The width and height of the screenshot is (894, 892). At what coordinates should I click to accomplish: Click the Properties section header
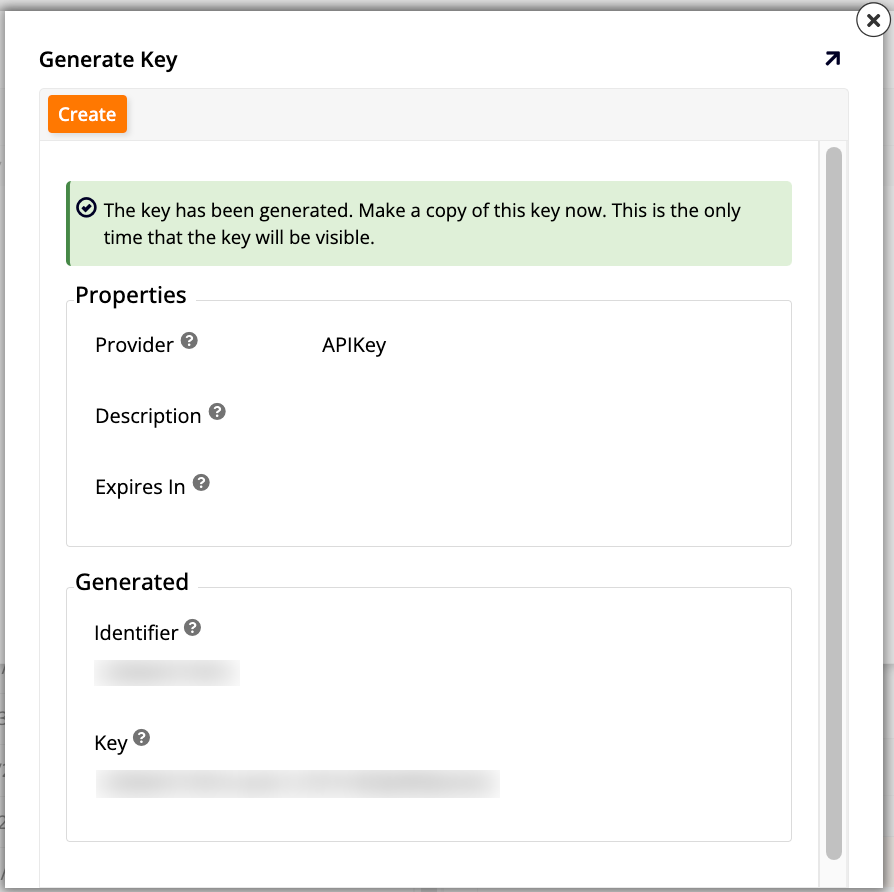tap(130, 294)
